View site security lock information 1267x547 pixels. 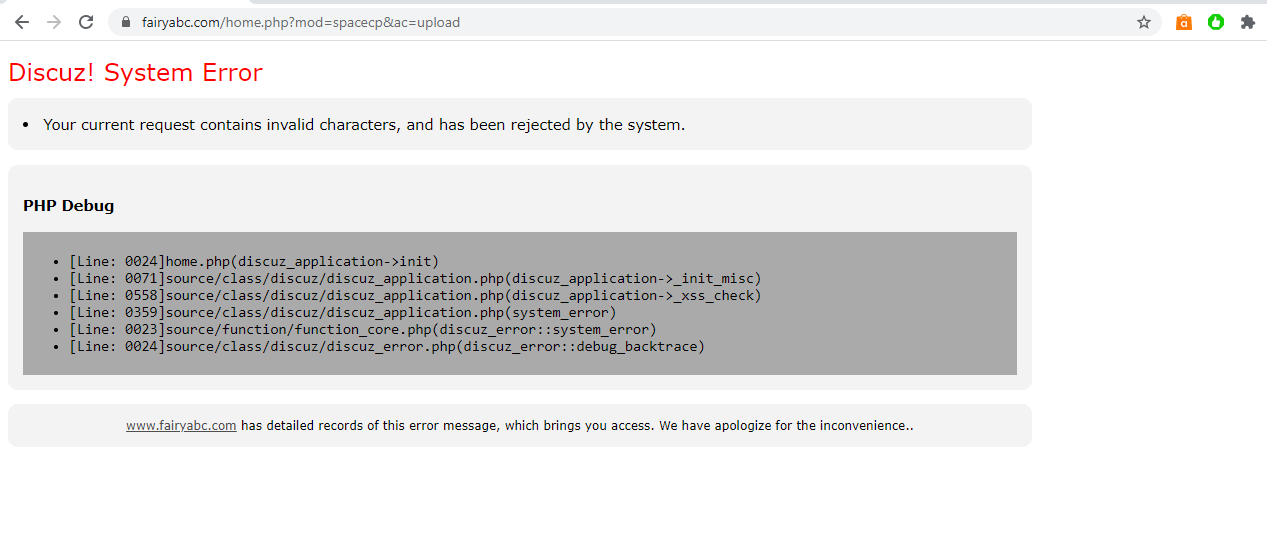(126, 22)
